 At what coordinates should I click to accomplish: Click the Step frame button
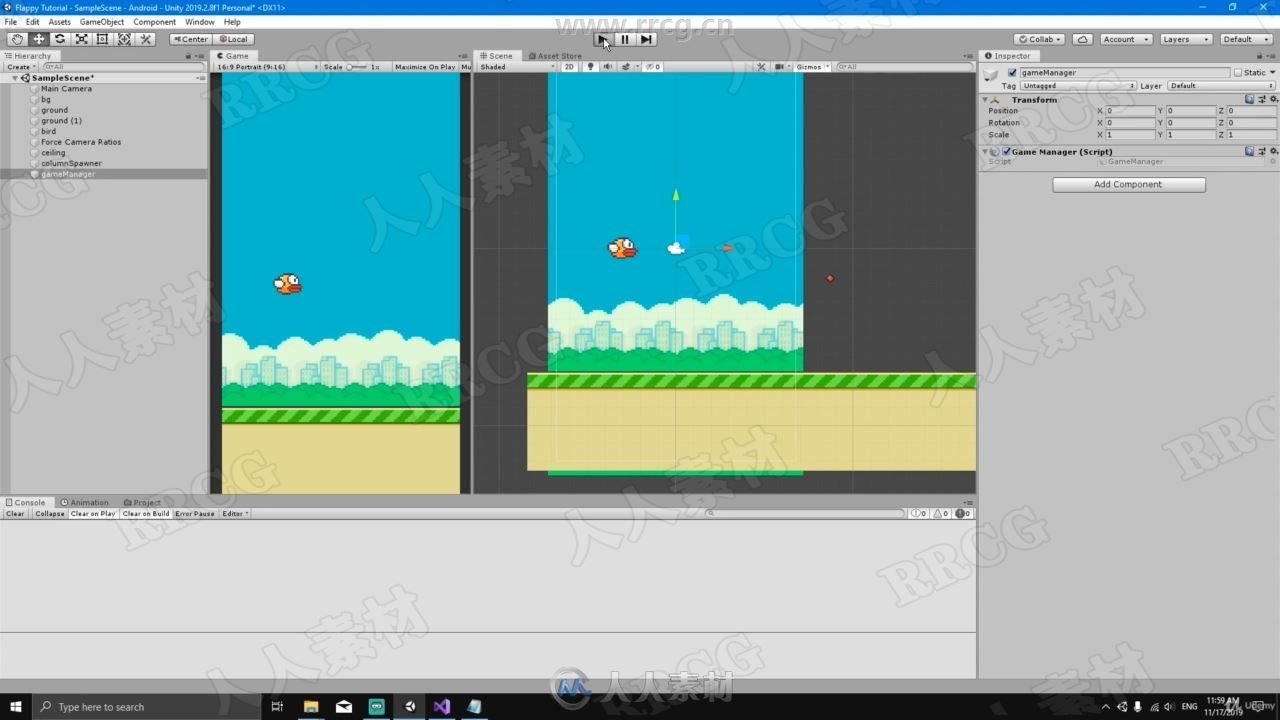click(646, 39)
